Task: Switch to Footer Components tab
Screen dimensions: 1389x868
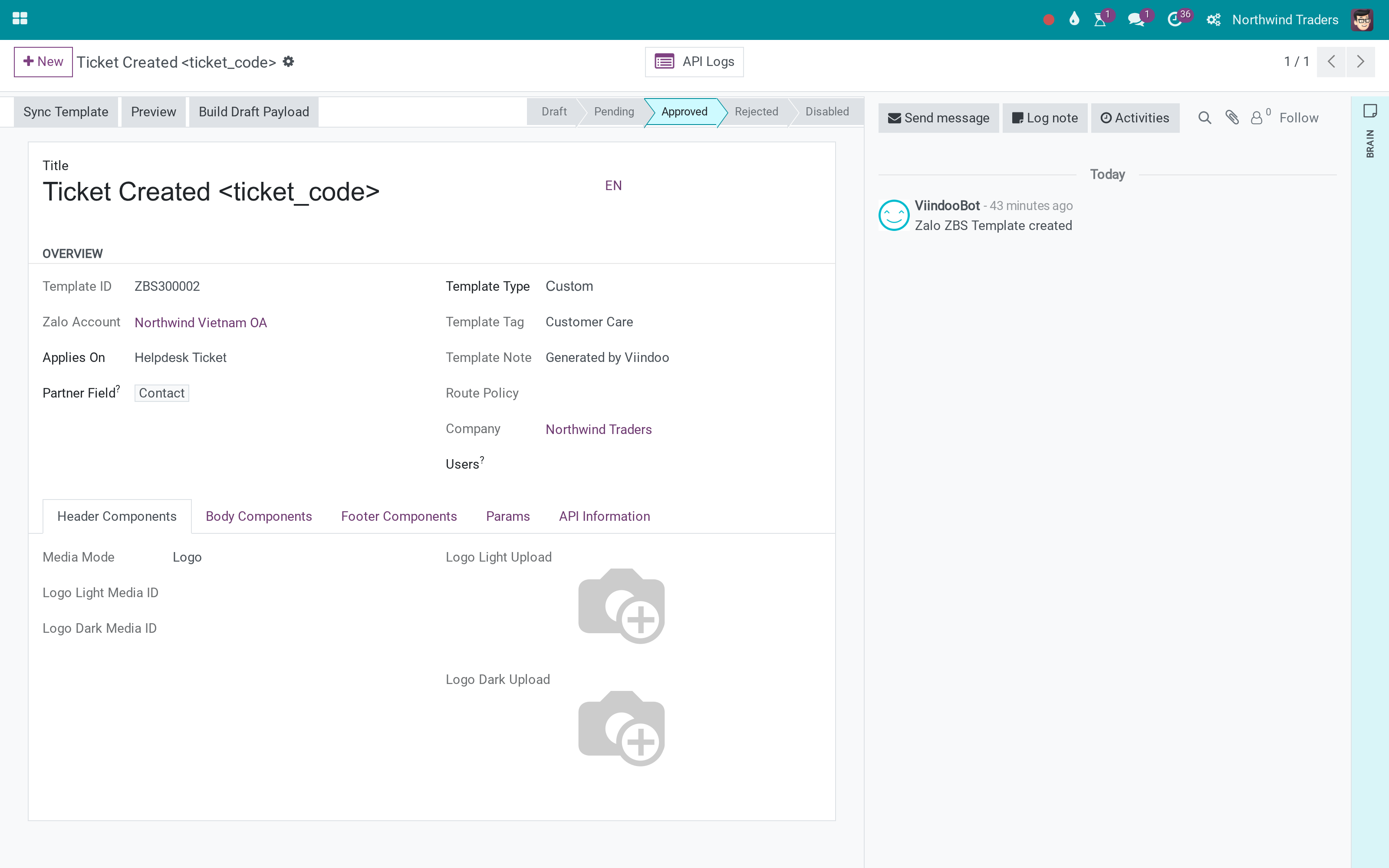Action: coord(399,516)
